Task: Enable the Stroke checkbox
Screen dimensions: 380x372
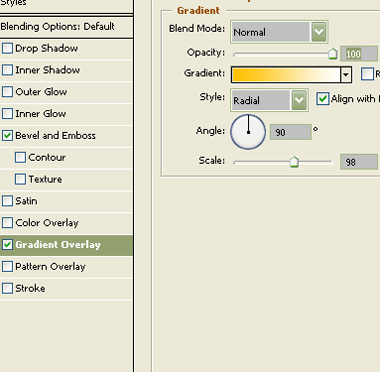Action: (x=7, y=288)
